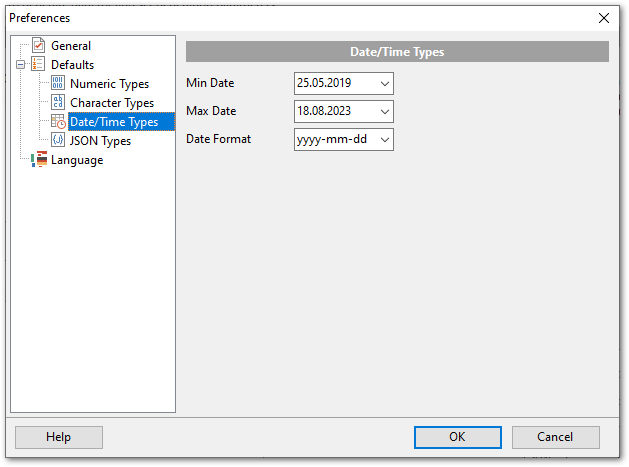Close the Preferences dialog
The width and height of the screenshot is (629, 467).
click(604, 18)
